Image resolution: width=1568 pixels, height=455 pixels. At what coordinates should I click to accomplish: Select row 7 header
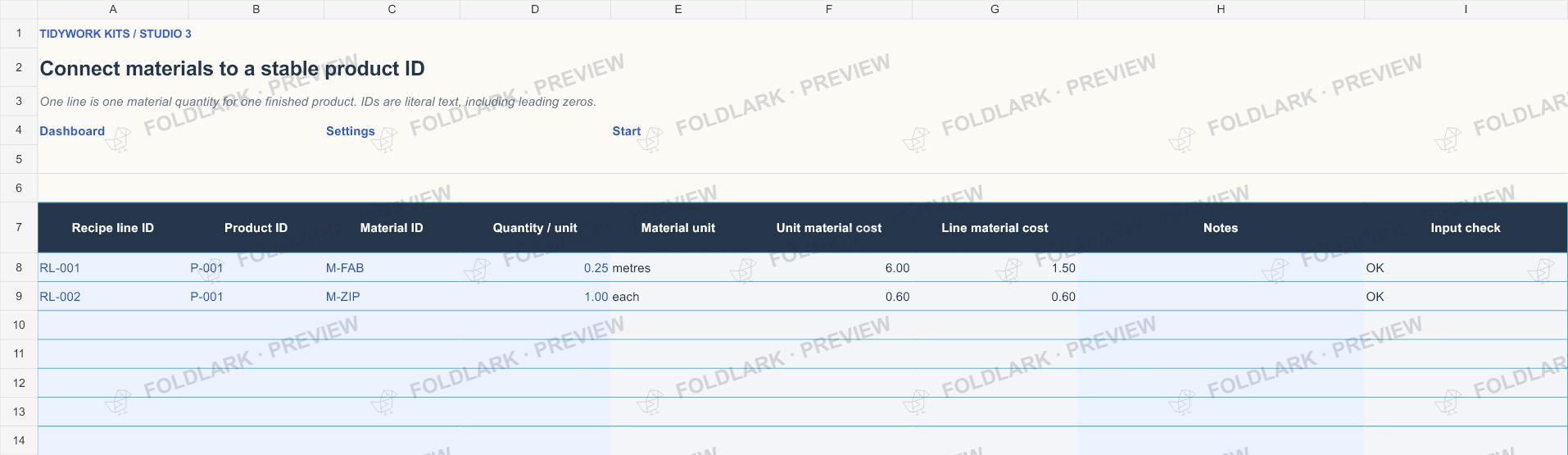19,227
